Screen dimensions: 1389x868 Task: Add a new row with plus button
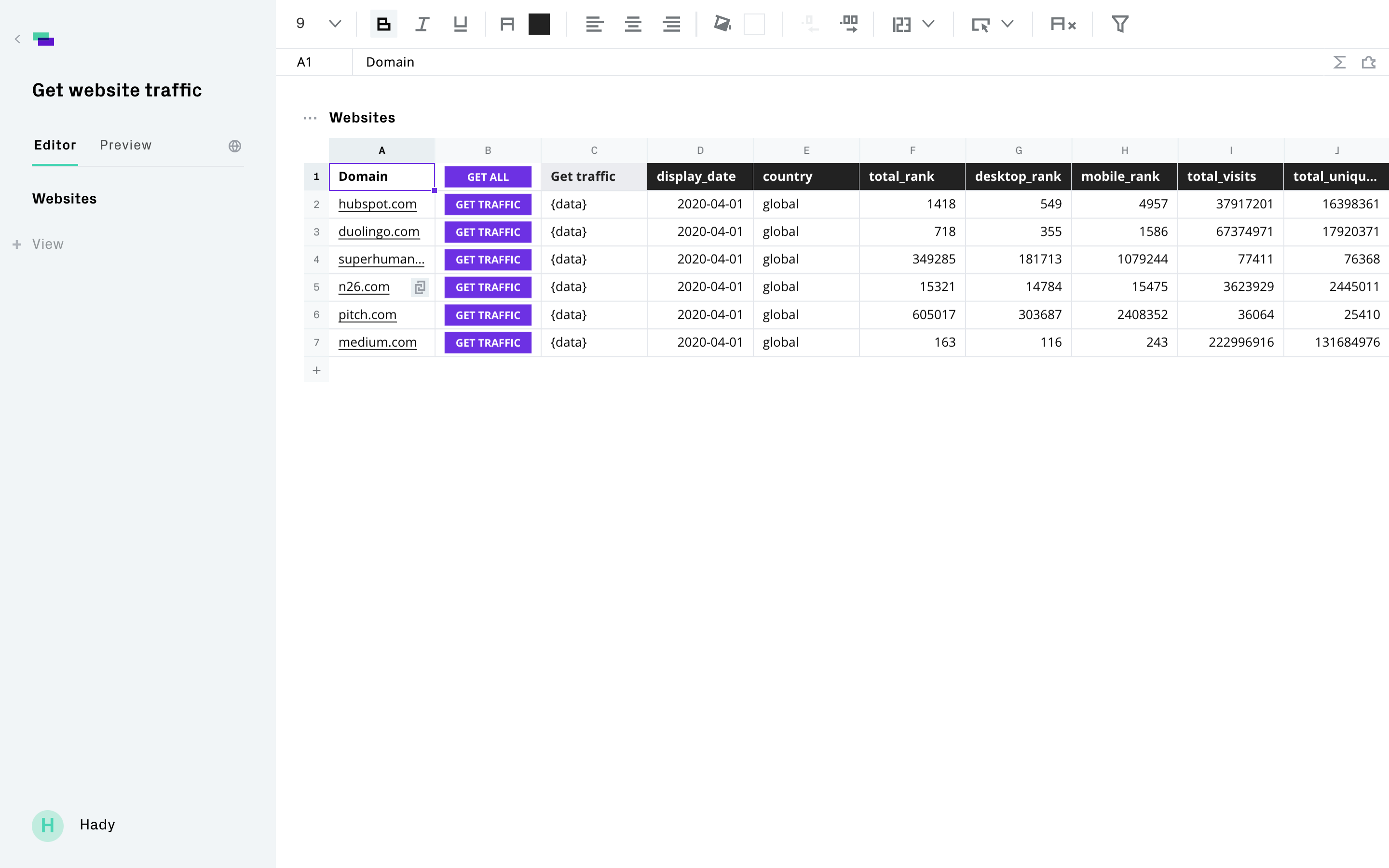316,370
